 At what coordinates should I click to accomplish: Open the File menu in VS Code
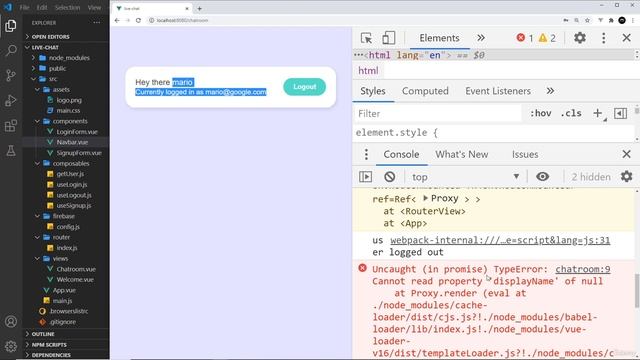24,7
